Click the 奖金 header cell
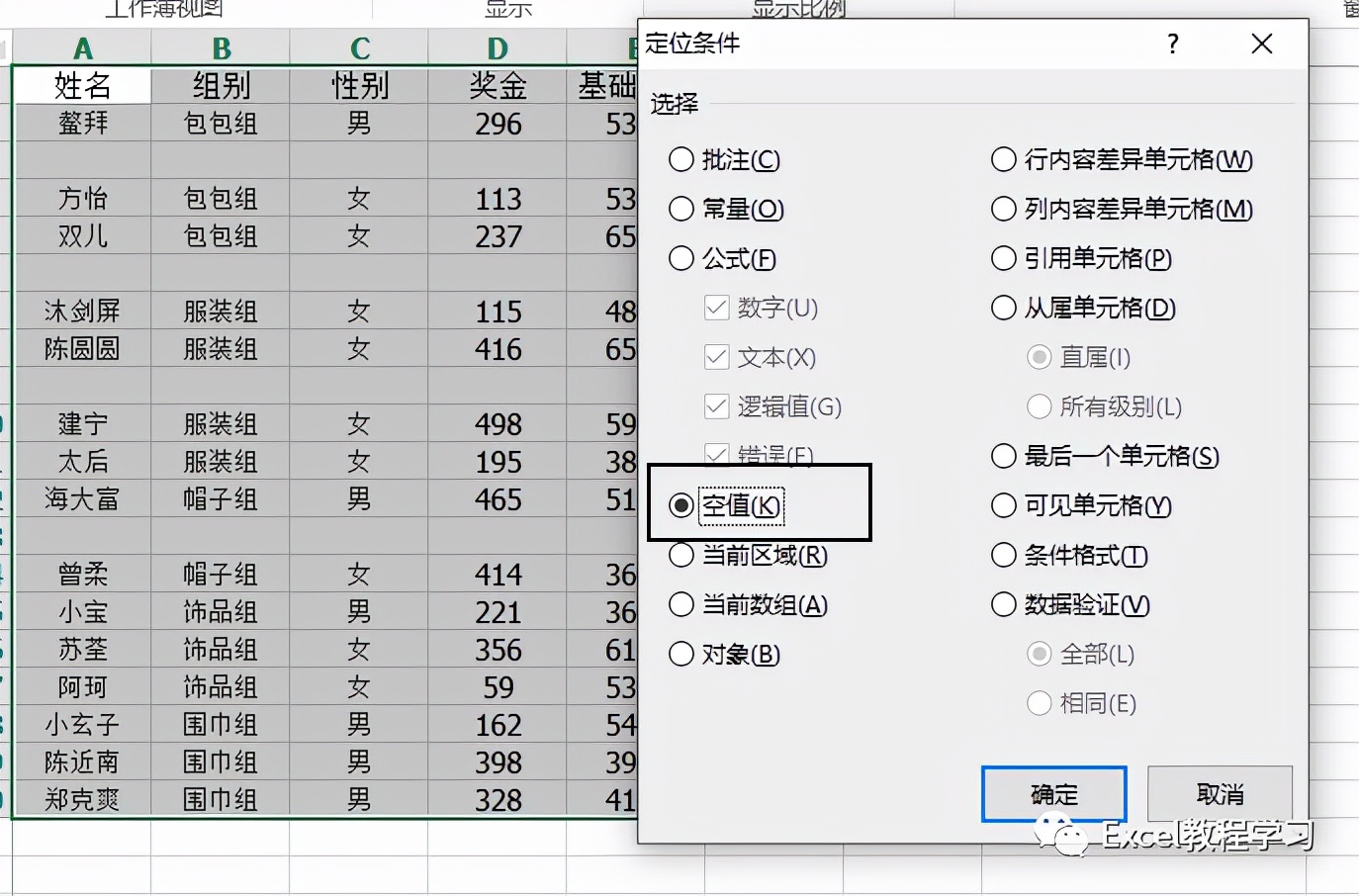The image size is (1359, 896). [x=498, y=86]
